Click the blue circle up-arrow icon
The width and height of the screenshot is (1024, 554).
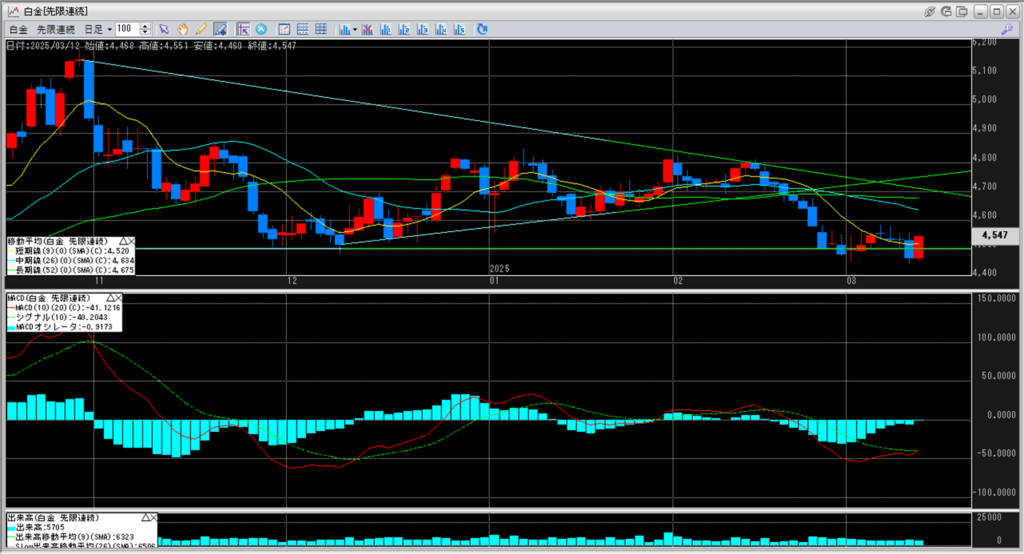(x=262, y=29)
